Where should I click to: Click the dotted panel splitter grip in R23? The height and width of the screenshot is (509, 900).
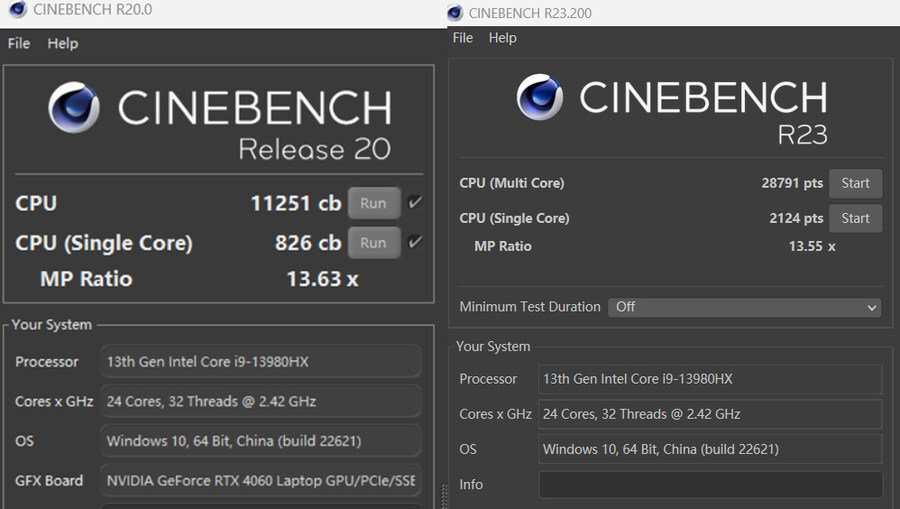pyautogui.click(x=444, y=495)
